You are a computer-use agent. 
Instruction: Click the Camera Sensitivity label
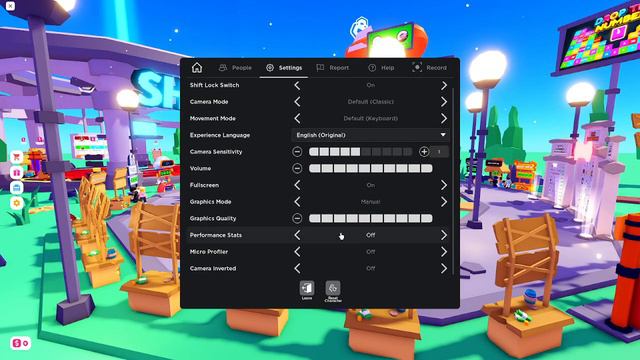click(216, 152)
